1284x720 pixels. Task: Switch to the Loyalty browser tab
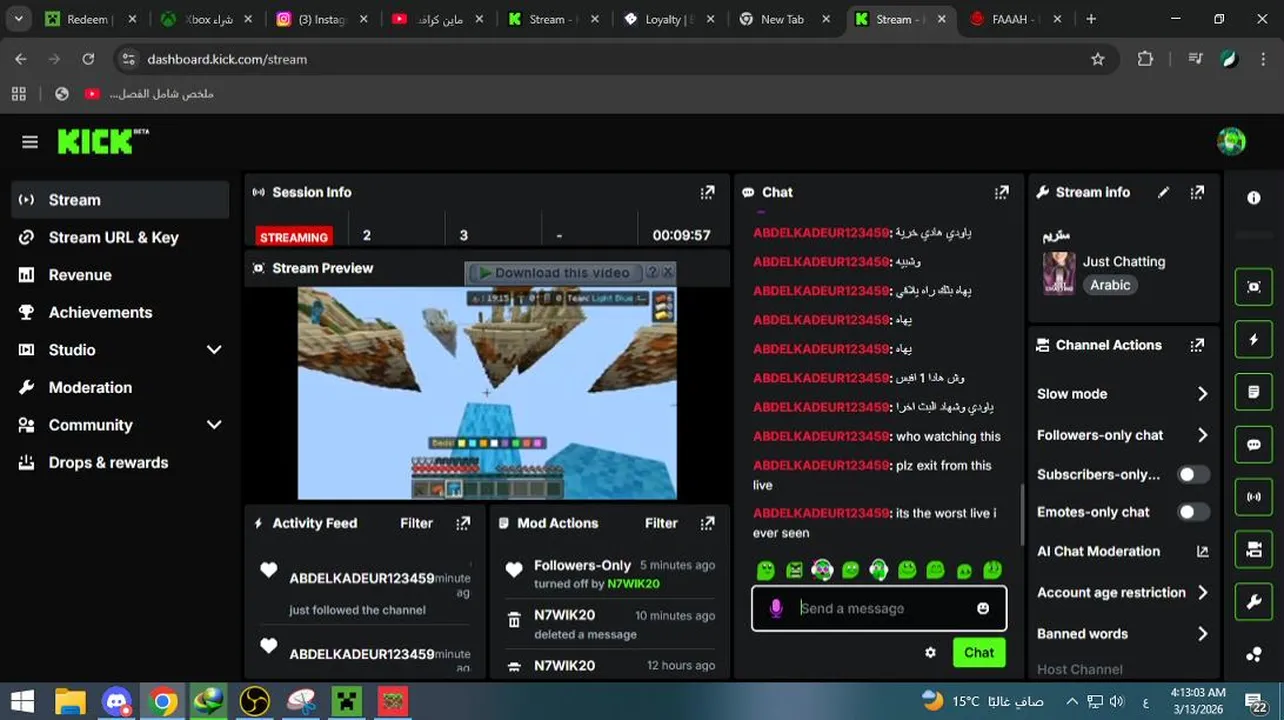pos(668,19)
